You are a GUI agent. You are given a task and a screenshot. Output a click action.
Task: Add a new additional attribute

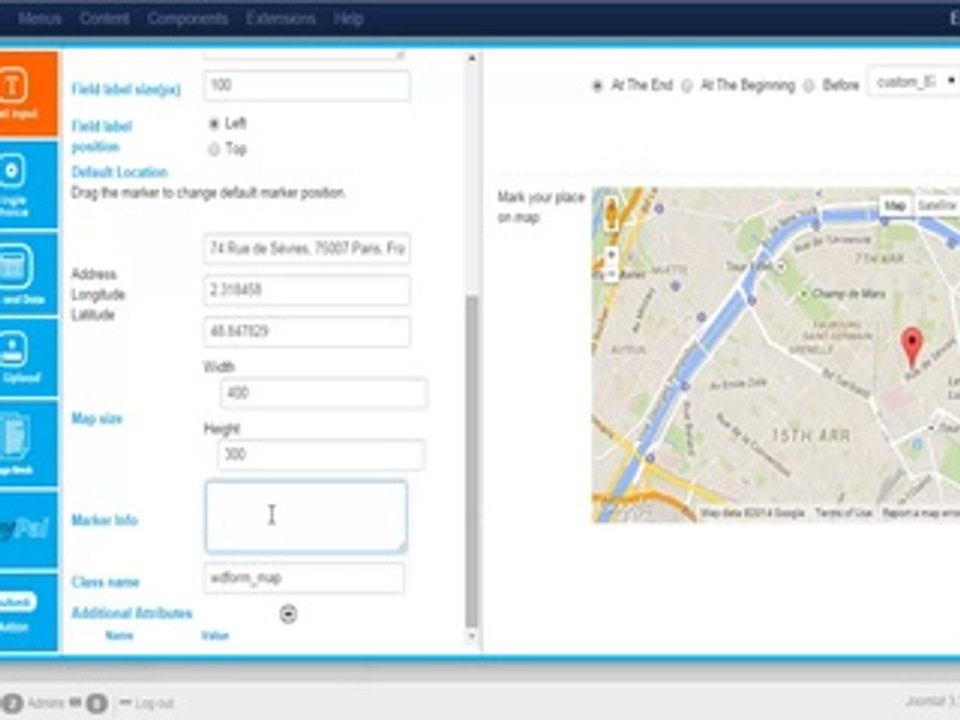click(x=288, y=613)
